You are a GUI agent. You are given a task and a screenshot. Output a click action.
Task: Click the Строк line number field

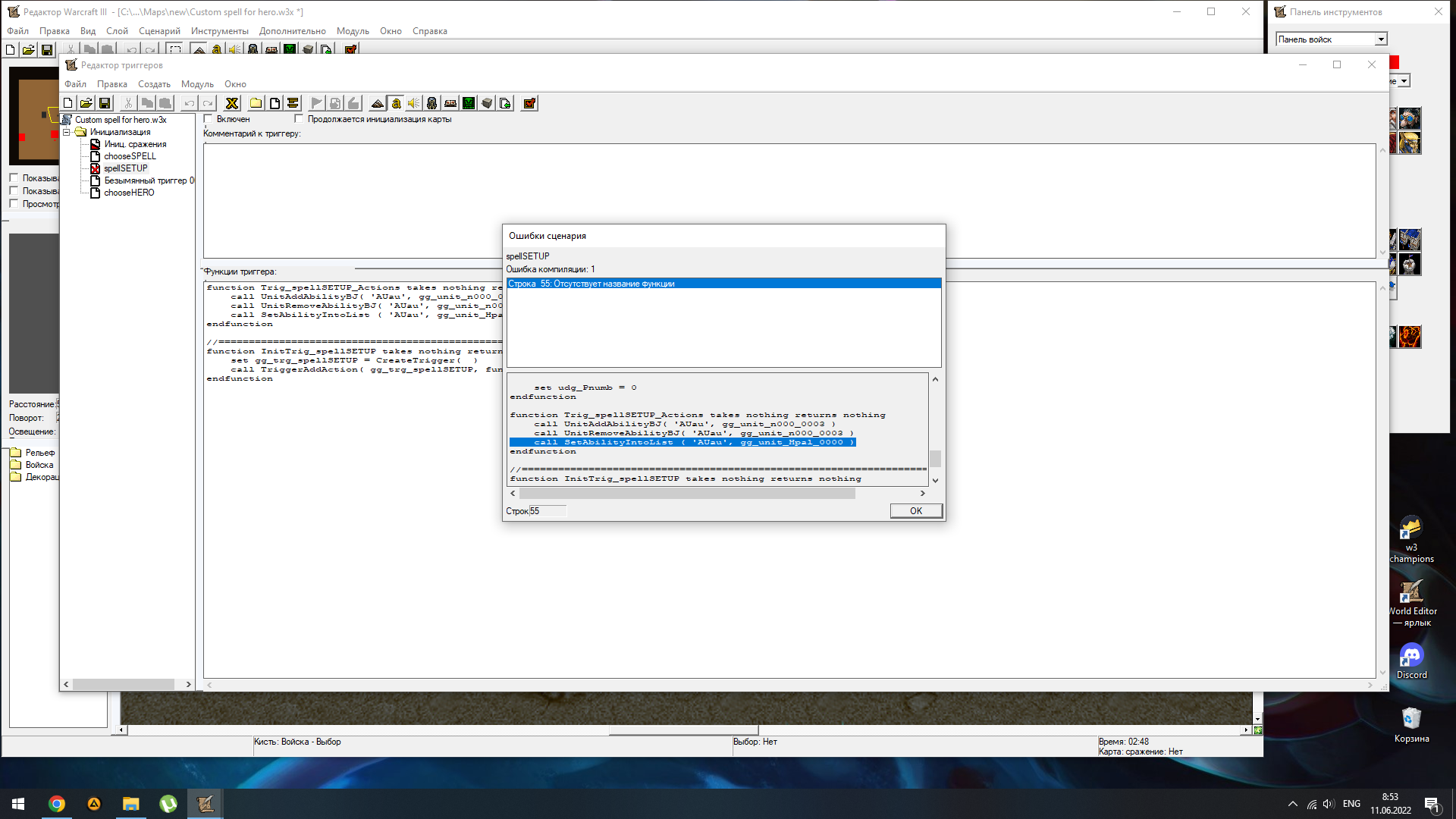pos(548,511)
